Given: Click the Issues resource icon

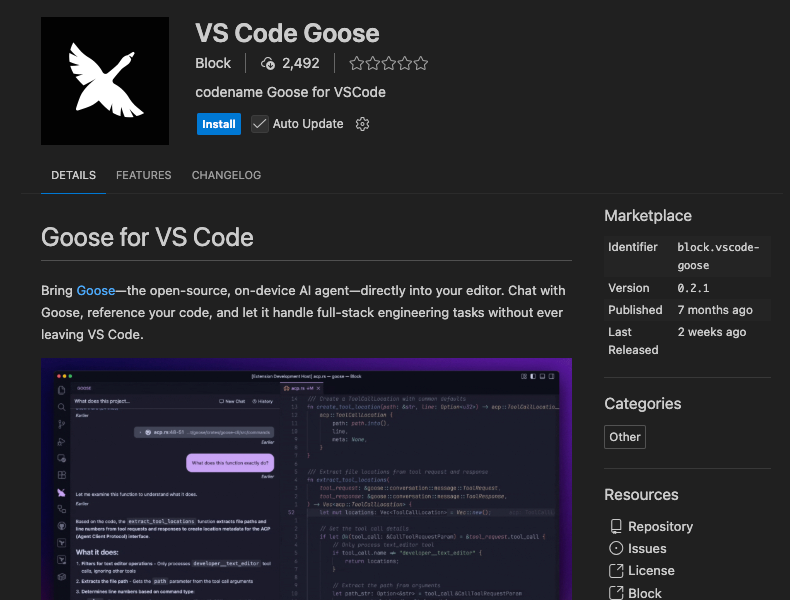Looking at the screenshot, I should [x=616, y=548].
